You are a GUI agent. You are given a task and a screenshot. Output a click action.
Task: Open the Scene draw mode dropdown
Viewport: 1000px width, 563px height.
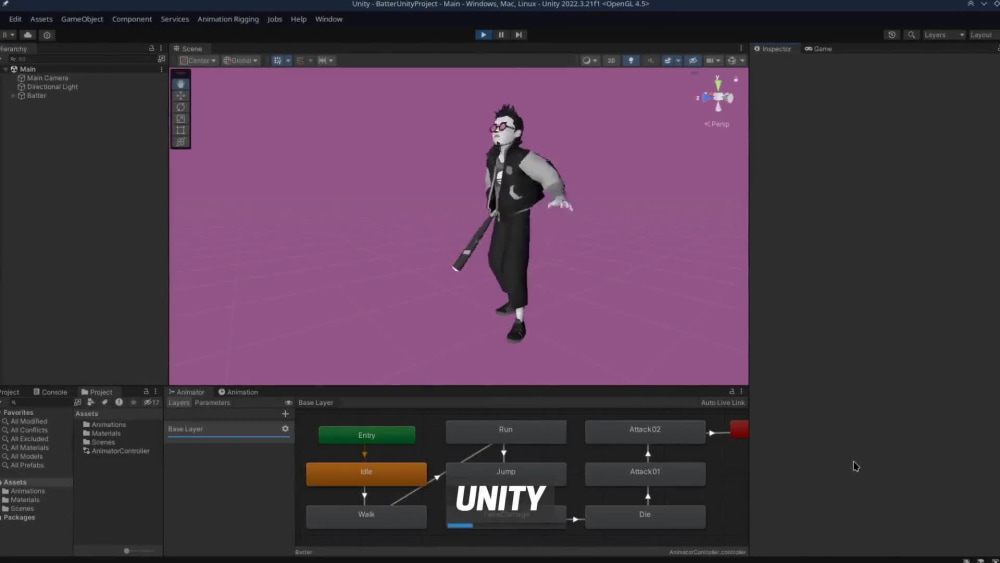589,61
